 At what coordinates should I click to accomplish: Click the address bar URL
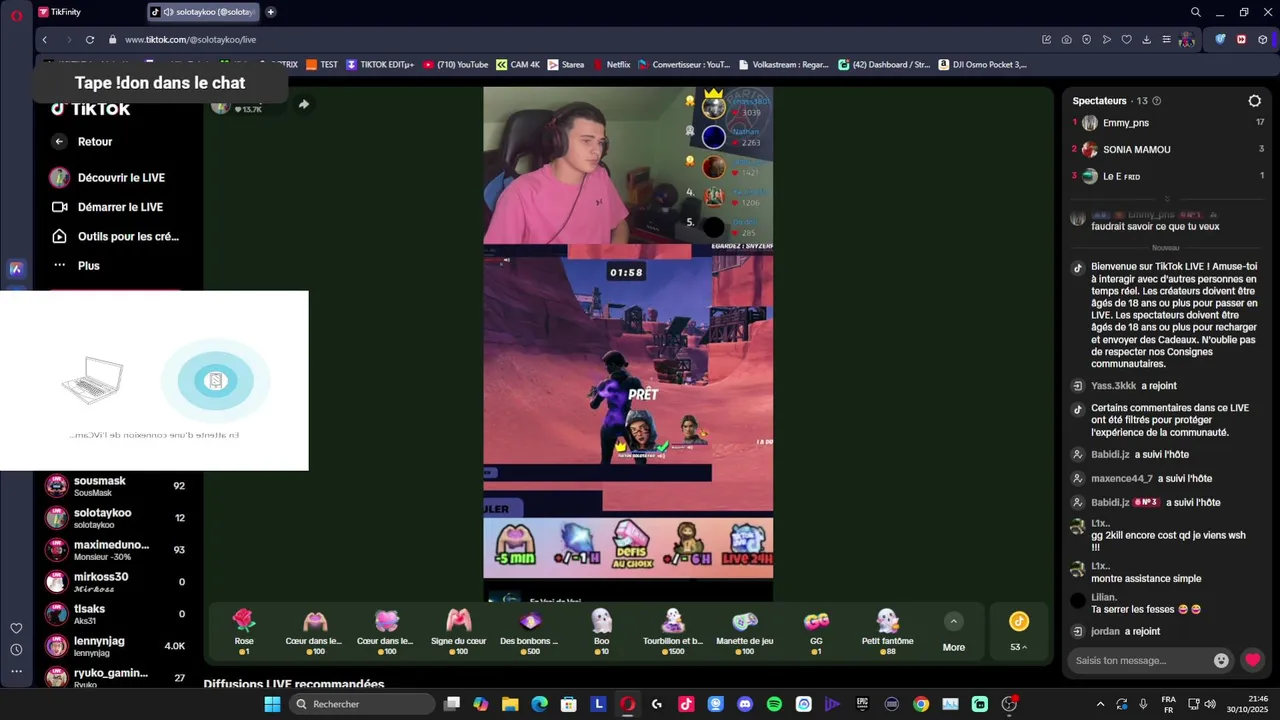(190, 39)
